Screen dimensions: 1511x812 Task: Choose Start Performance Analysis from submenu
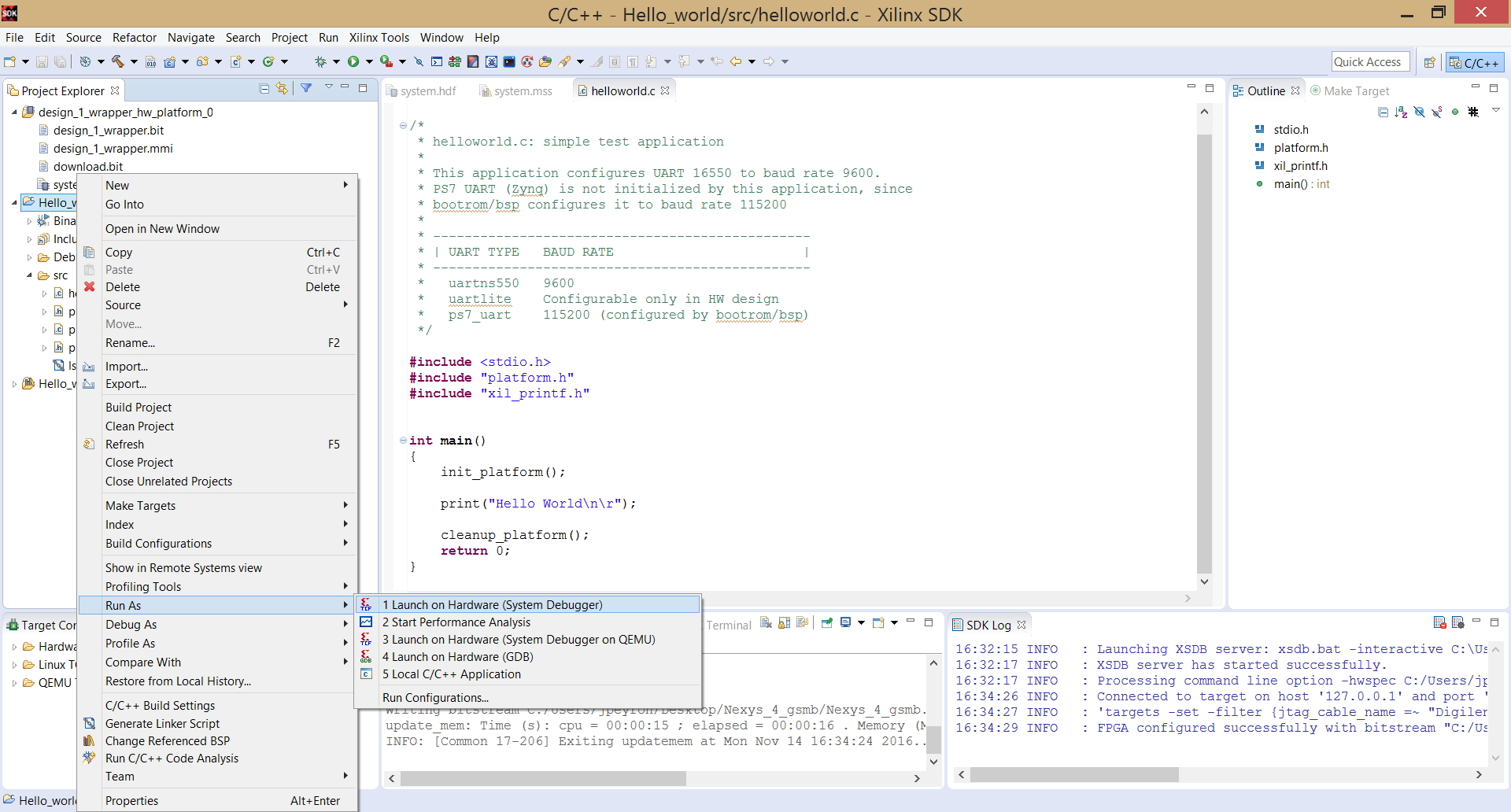point(528,622)
